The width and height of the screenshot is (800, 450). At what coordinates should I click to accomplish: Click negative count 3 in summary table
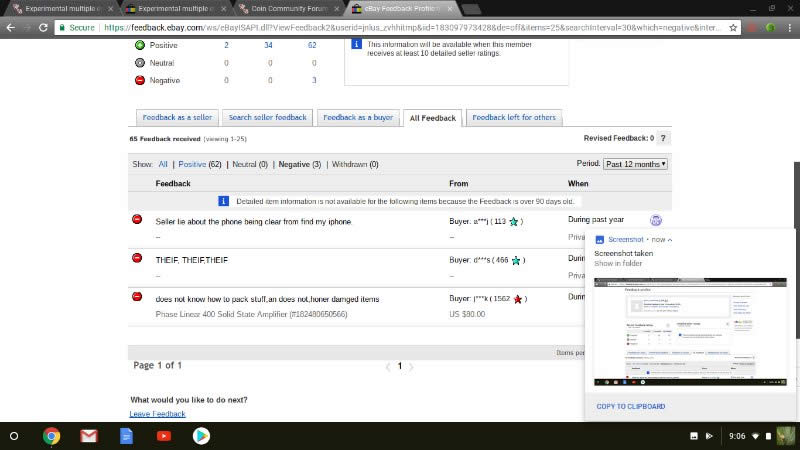click(x=314, y=80)
